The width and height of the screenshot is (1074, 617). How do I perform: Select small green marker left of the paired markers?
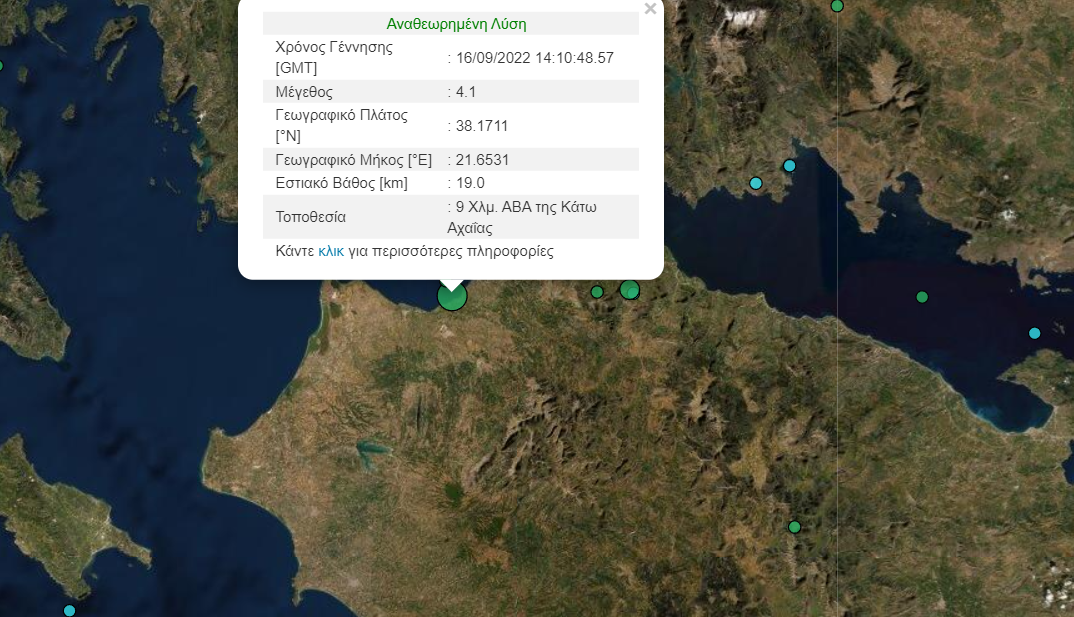pyautogui.click(x=597, y=292)
